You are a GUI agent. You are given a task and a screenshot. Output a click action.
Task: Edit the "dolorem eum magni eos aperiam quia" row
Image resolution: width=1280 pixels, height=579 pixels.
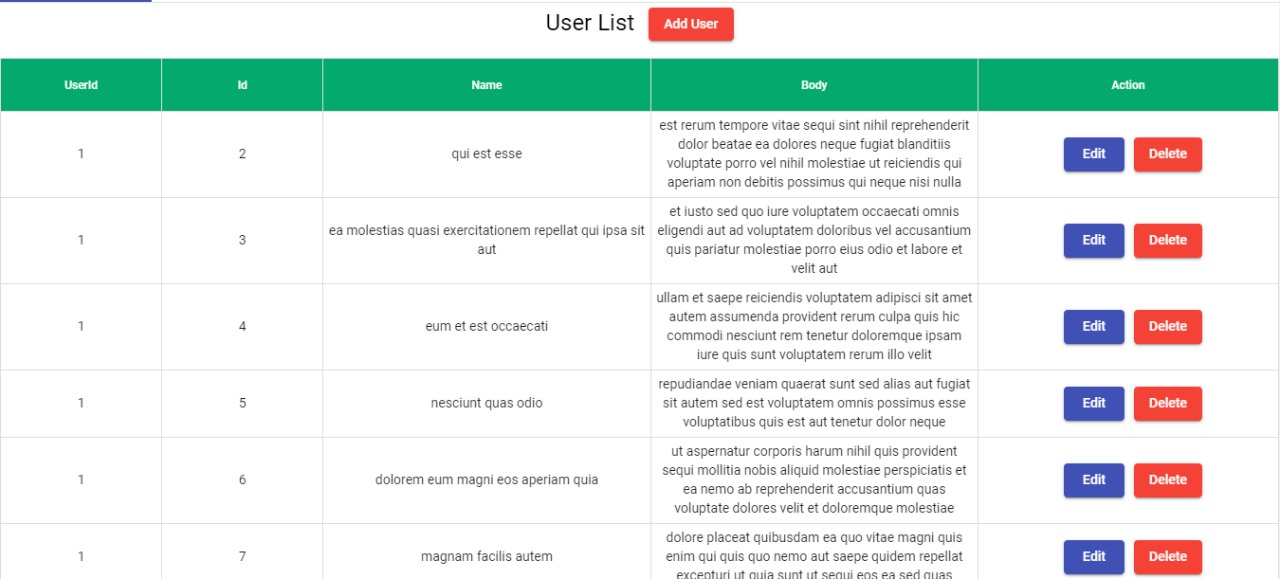pos(1093,480)
